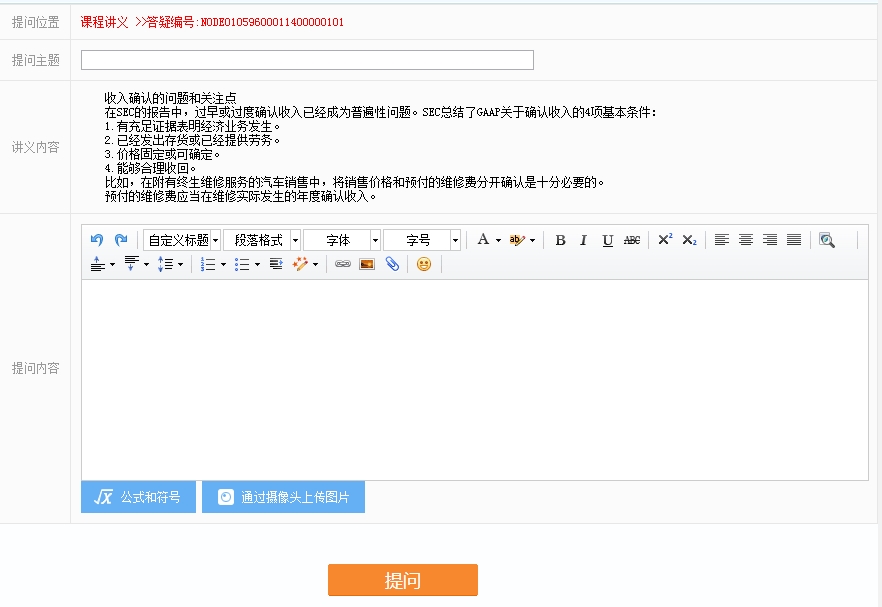Click the subscript icon
882x607 pixels.
pos(689,240)
